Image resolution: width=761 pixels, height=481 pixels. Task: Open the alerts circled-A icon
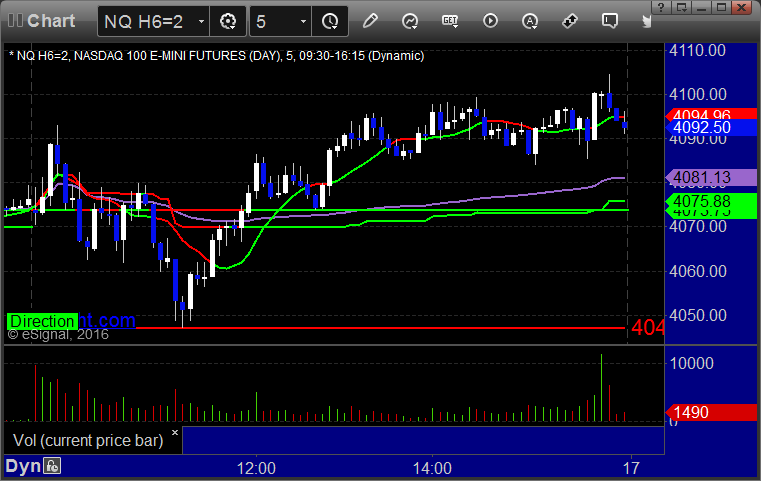click(x=530, y=21)
